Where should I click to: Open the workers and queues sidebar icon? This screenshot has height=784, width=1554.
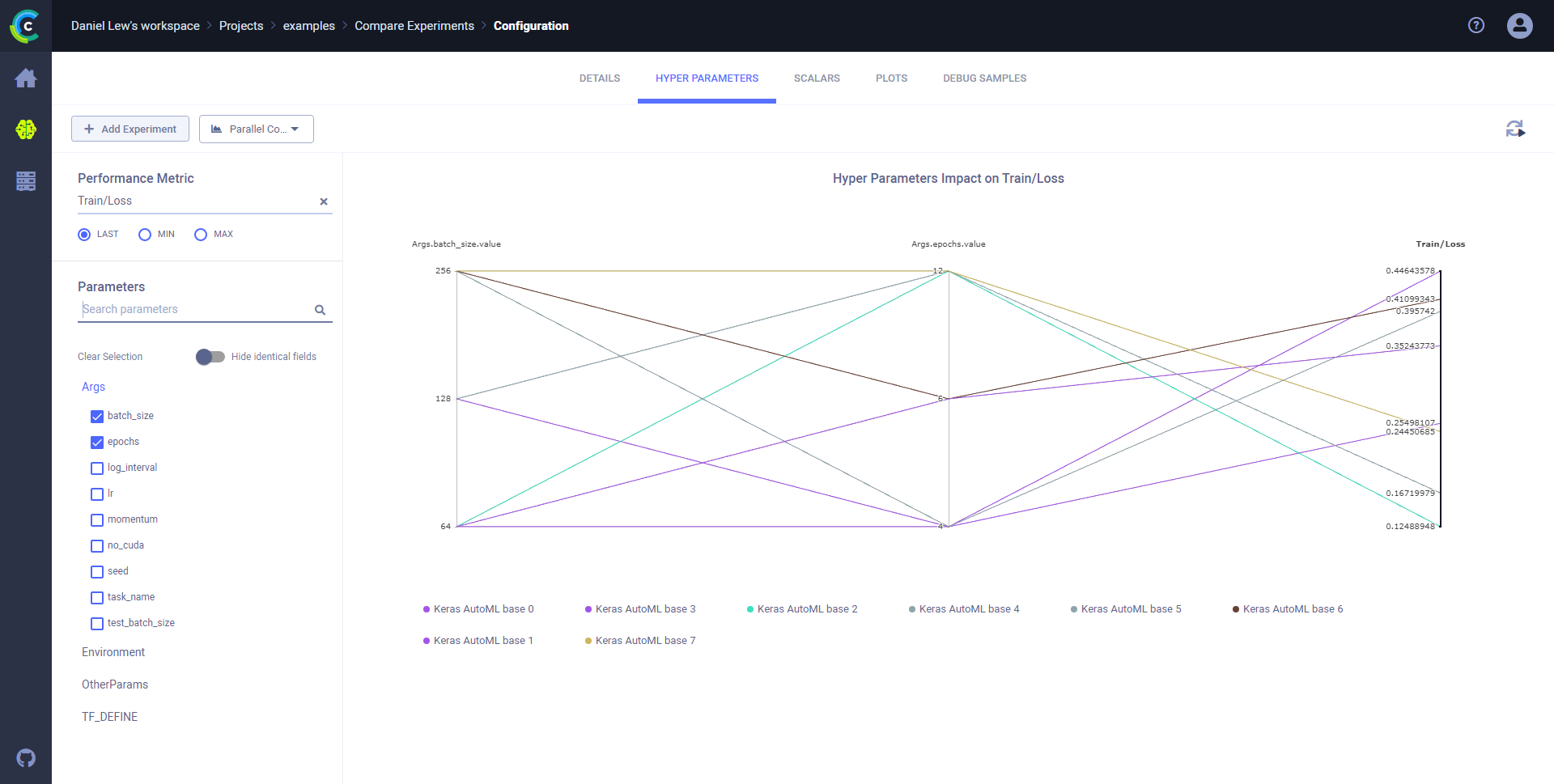[26, 181]
